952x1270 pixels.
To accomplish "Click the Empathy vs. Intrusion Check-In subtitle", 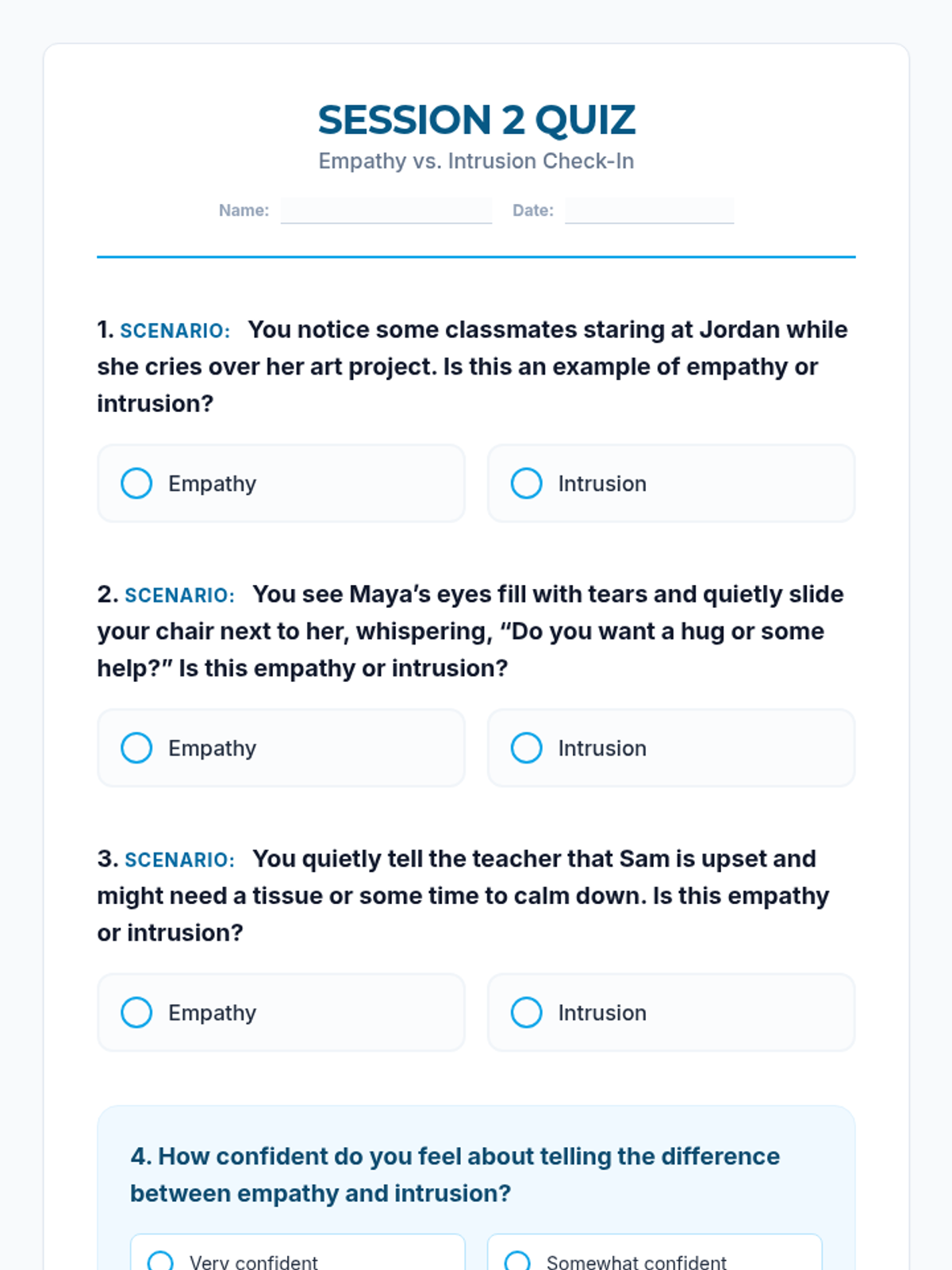I will (476, 161).
